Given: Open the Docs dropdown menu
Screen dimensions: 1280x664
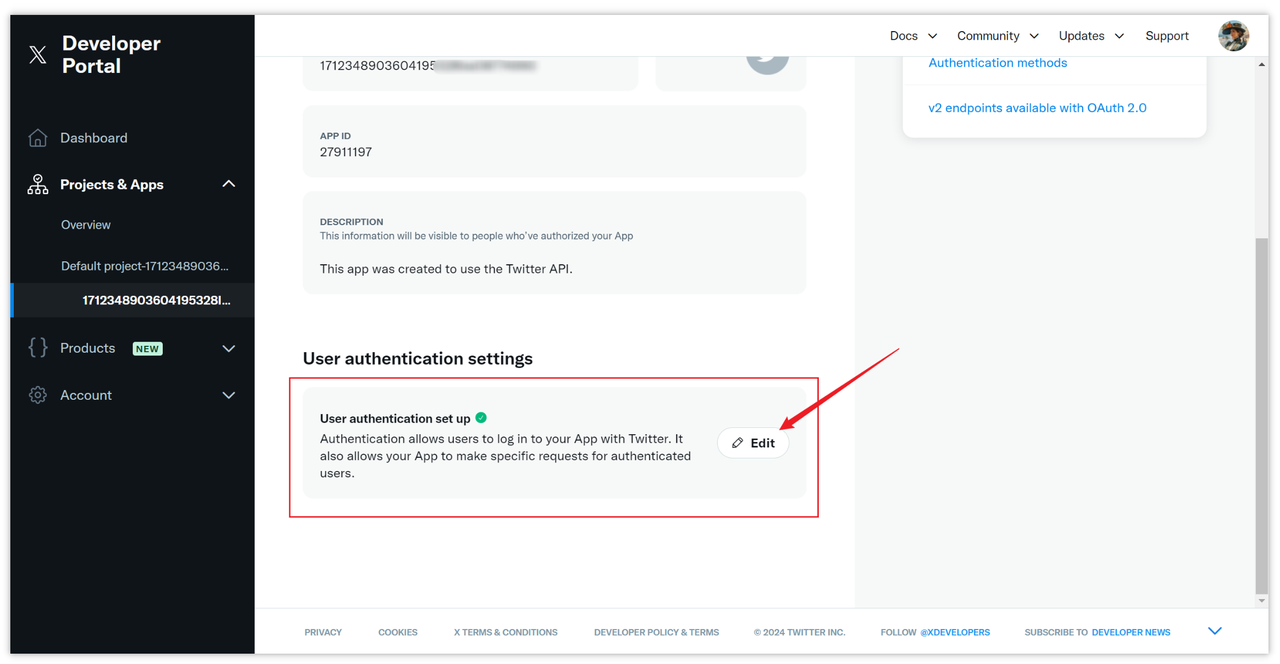Looking at the screenshot, I should [x=914, y=36].
